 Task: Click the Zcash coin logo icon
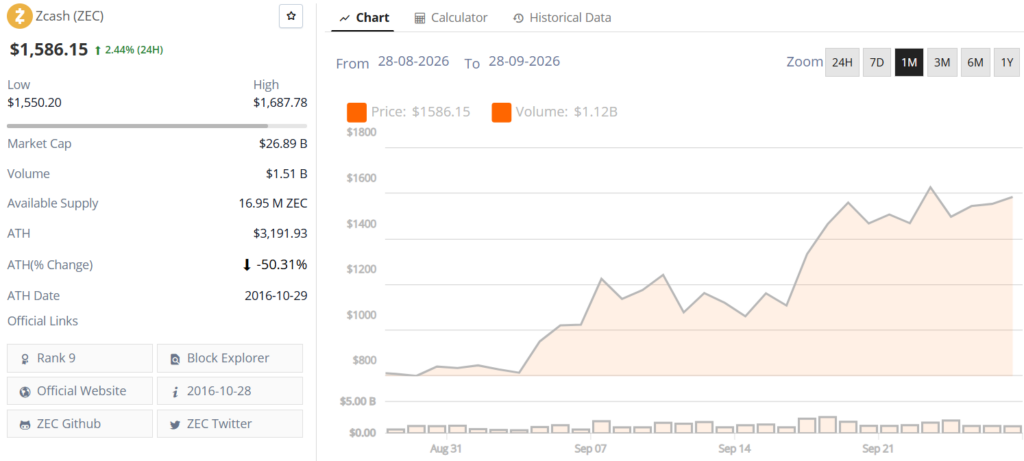(20, 16)
